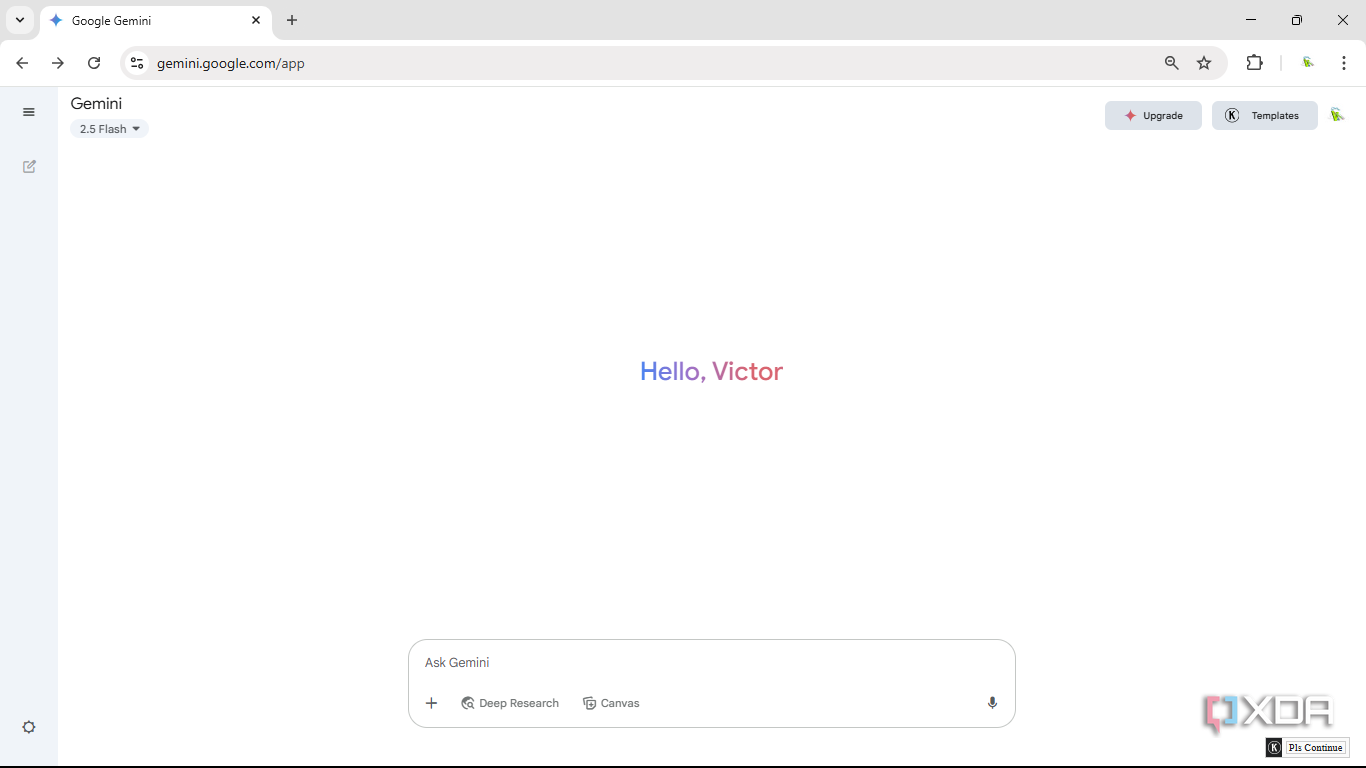
Task: Click the Pls Continue button
Action: click(x=1316, y=748)
